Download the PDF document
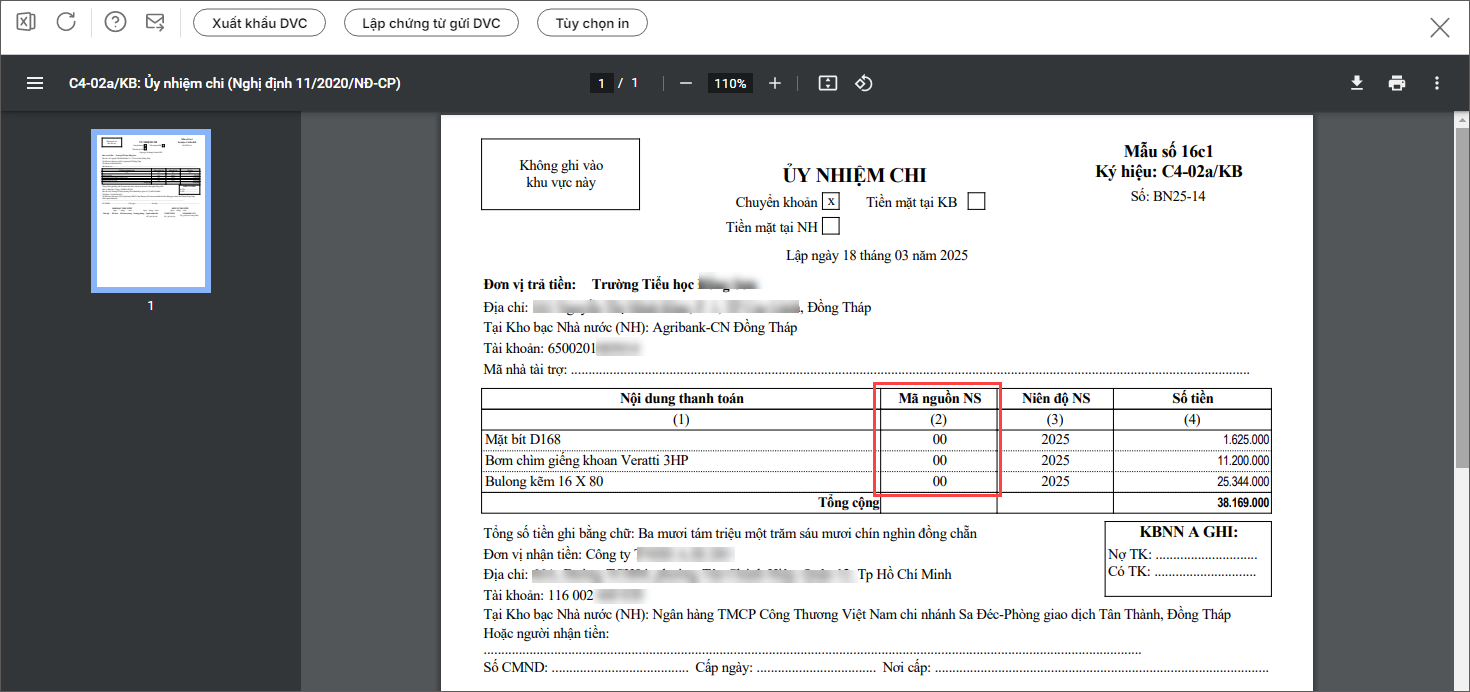The width and height of the screenshot is (1470, 692). click(1357, 83)
